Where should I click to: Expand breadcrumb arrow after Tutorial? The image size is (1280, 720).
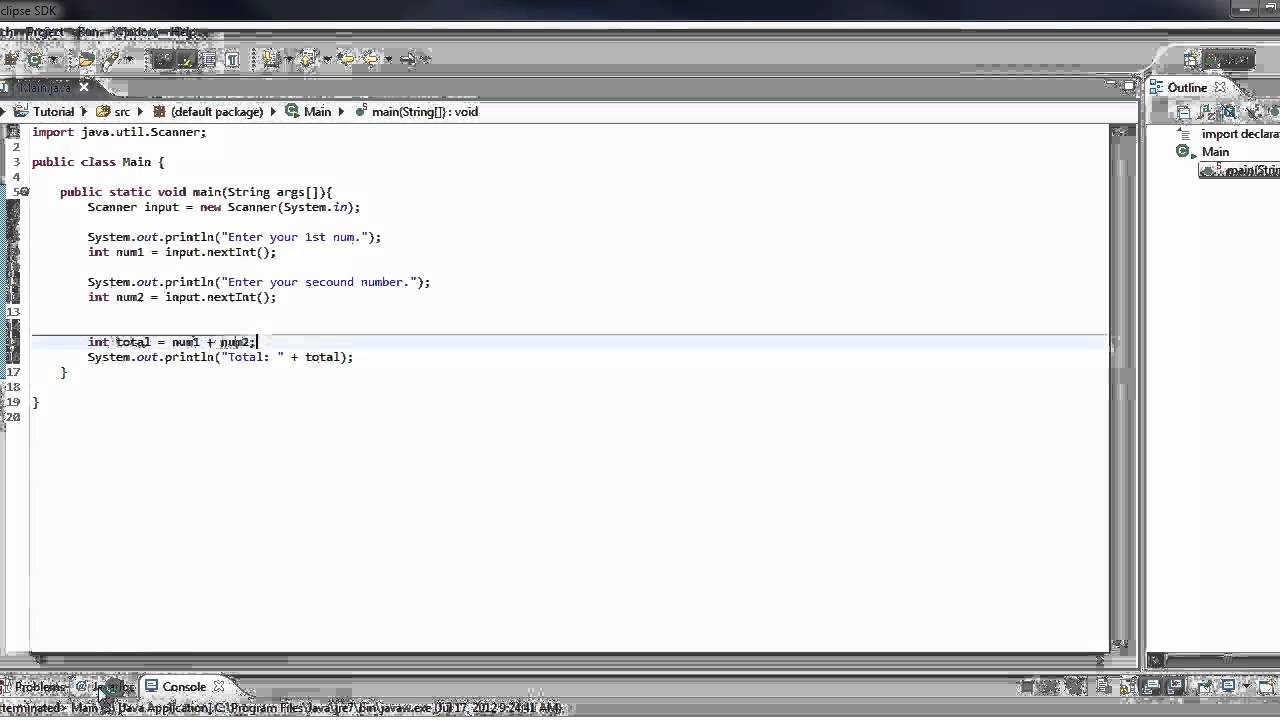pos(84,112)
